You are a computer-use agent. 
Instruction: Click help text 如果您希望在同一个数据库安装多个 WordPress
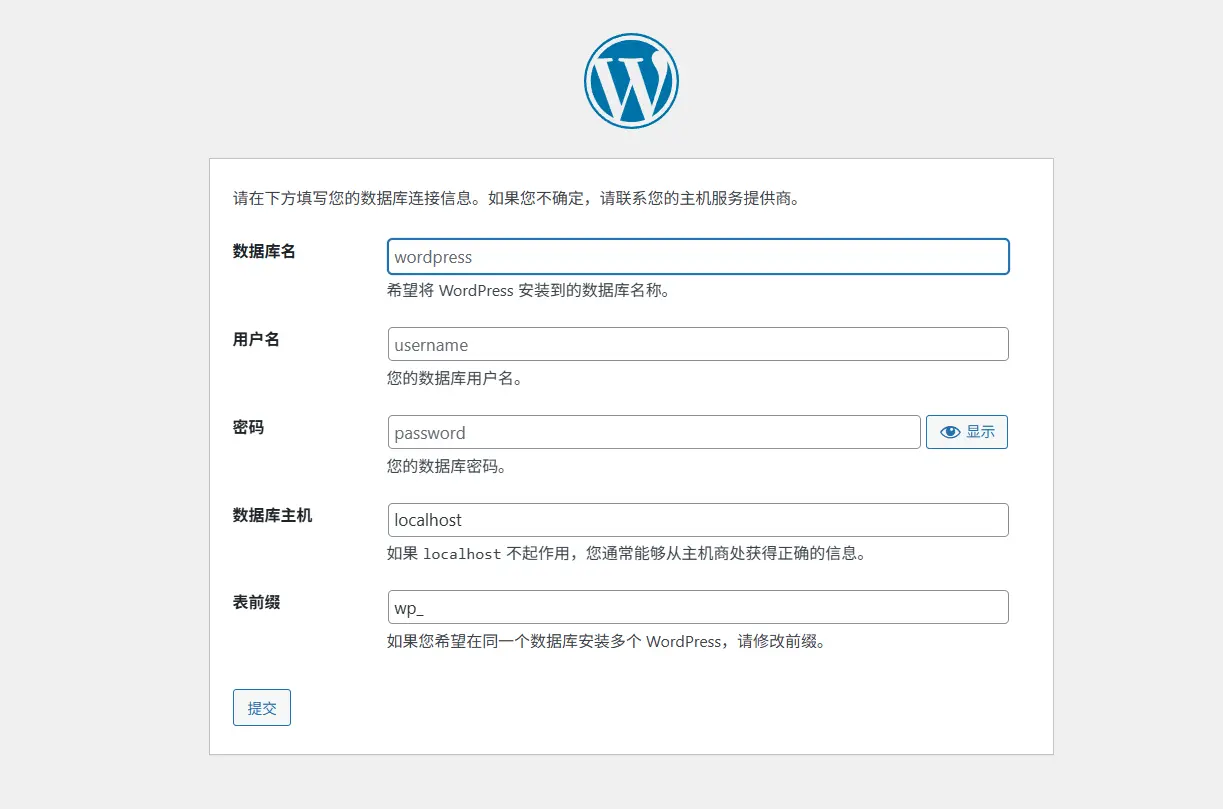pyautogui.click(x=554, y=641)
